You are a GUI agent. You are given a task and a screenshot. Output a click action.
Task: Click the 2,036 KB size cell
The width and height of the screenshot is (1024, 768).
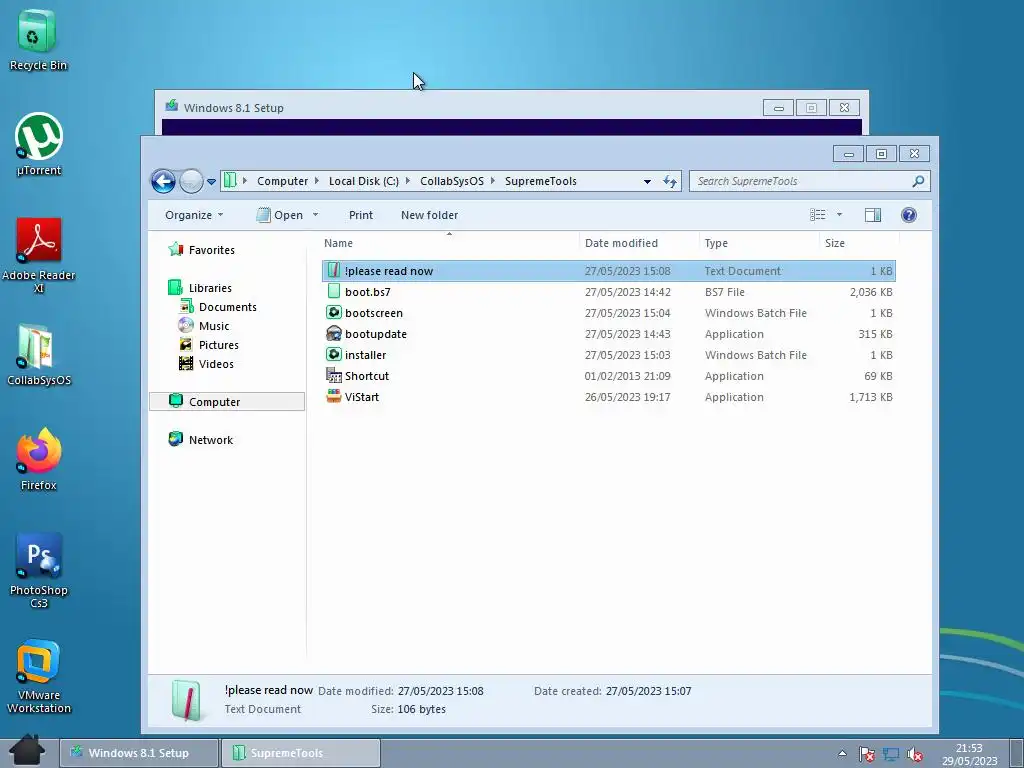point(871,292)
